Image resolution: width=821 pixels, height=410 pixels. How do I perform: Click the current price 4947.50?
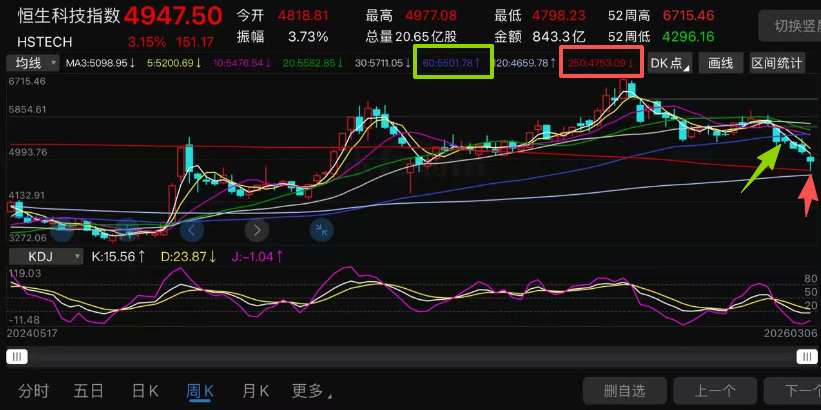pyautogui.click(x=173, y=16)
